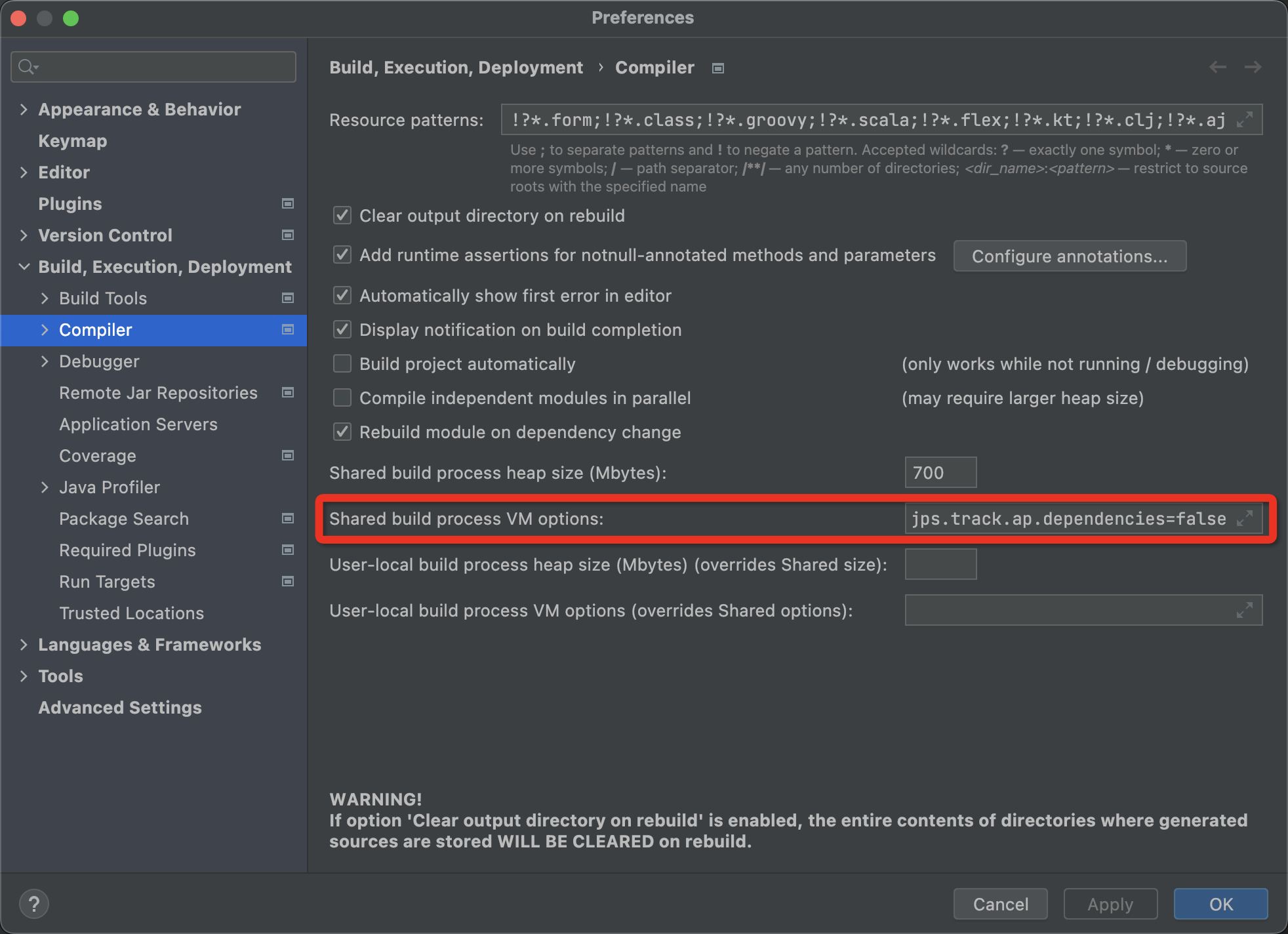Viewport: 1288px width, 934px height.
Task: Expand the Editor section
Action: click(24, 172)
